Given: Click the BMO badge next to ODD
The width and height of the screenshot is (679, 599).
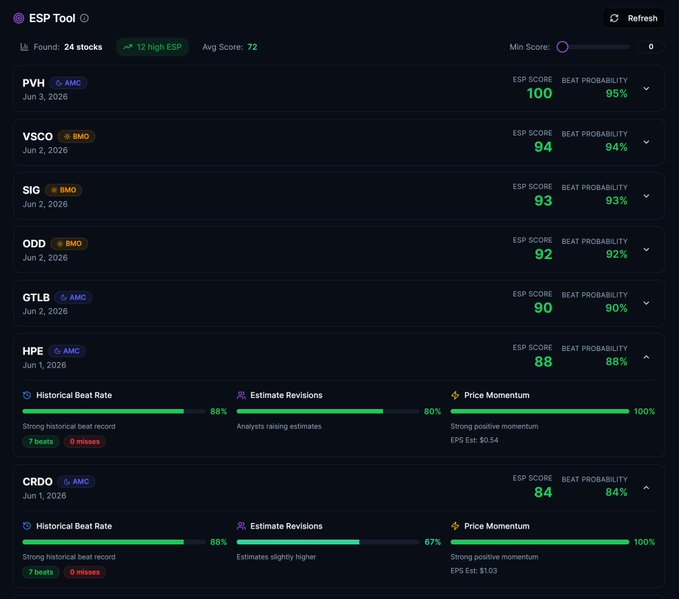Looking at the screenshot, I should pos(69,244).
